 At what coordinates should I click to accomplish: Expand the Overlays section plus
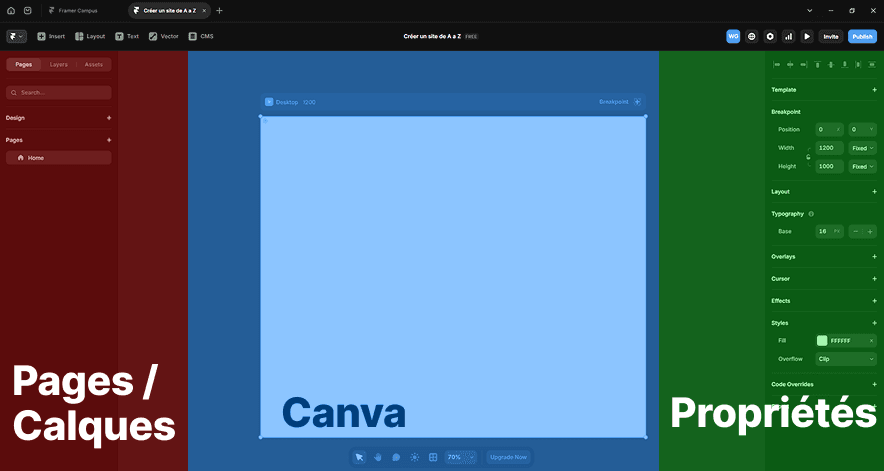click(874, 257)
